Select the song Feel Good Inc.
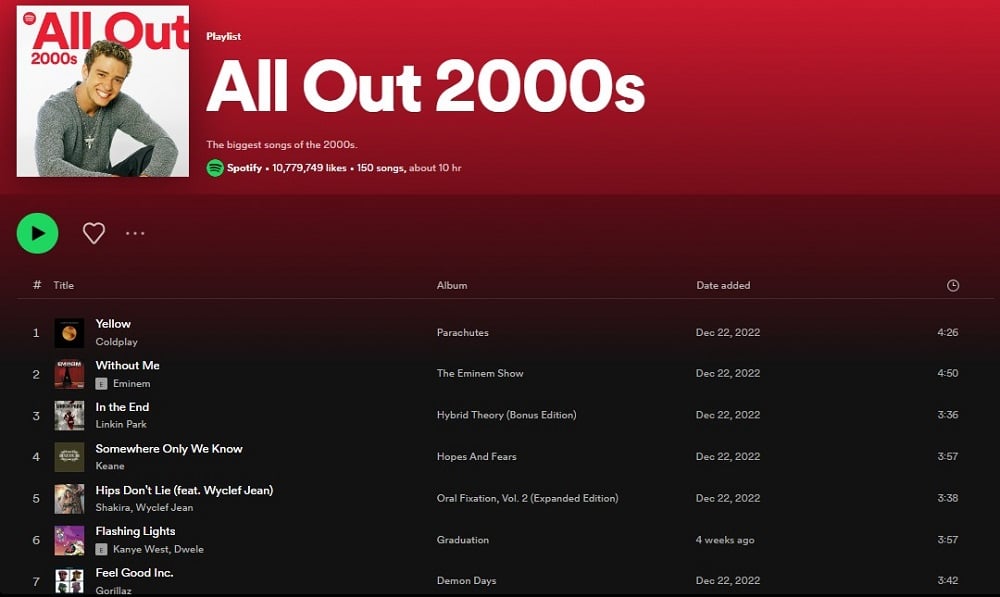 (x=135, y=573)
